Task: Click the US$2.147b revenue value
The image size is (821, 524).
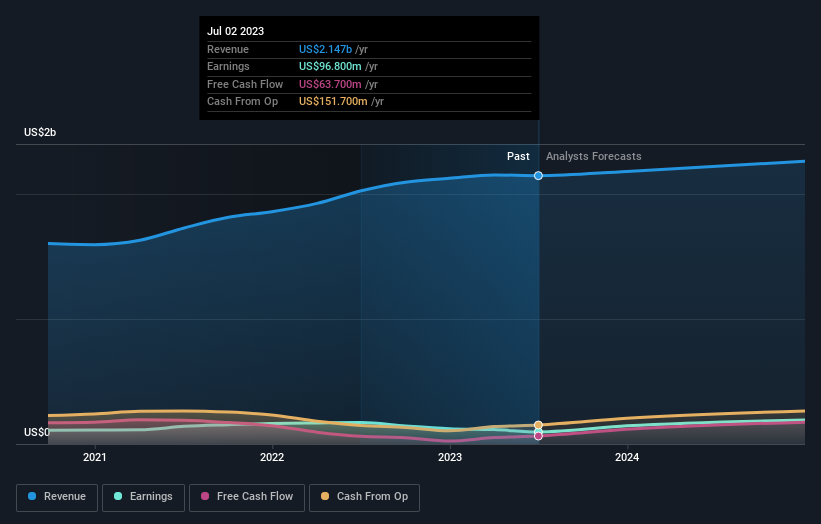Action: click(325, 49)
